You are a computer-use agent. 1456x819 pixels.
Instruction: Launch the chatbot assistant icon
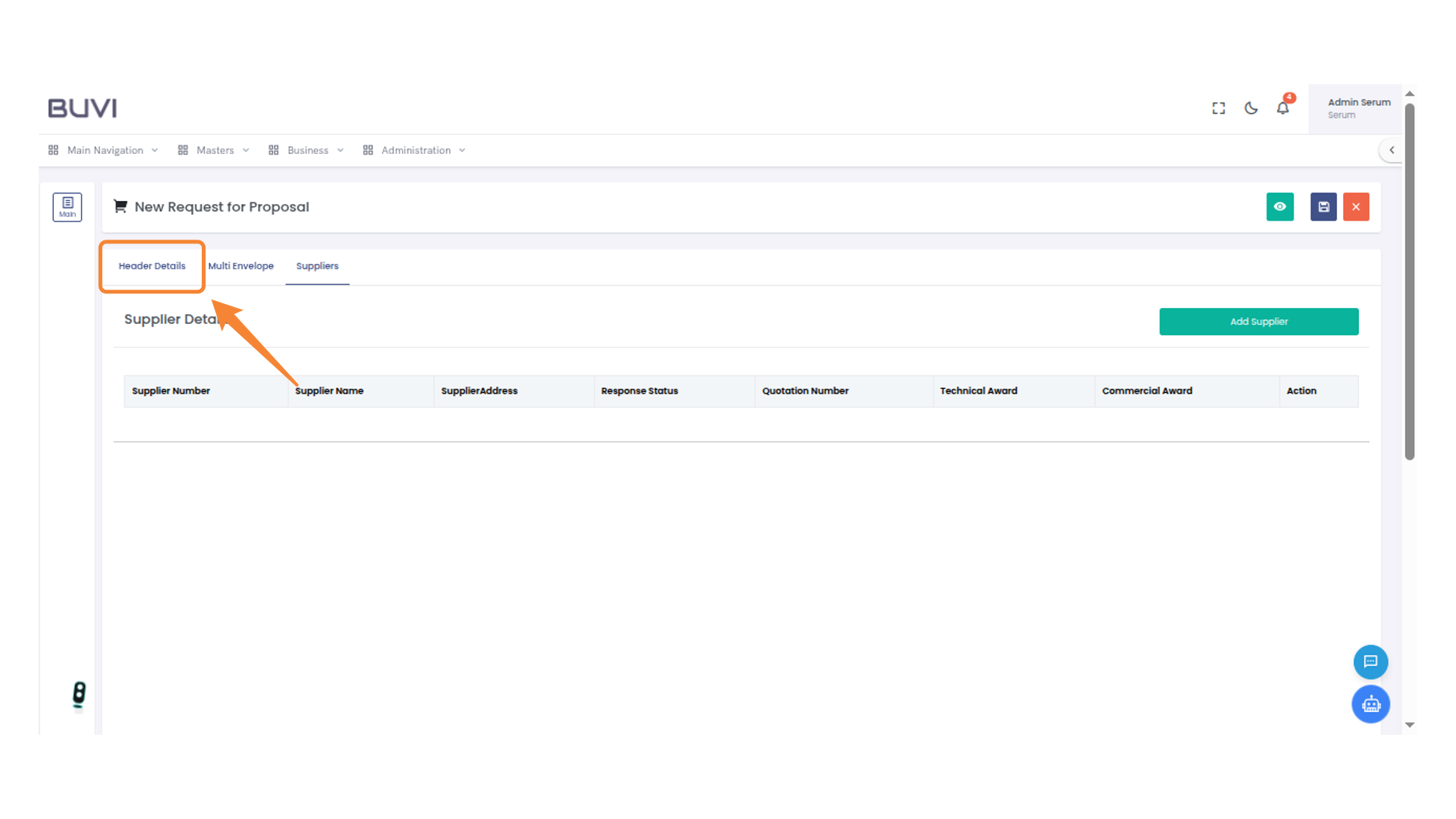point(1370,704)
